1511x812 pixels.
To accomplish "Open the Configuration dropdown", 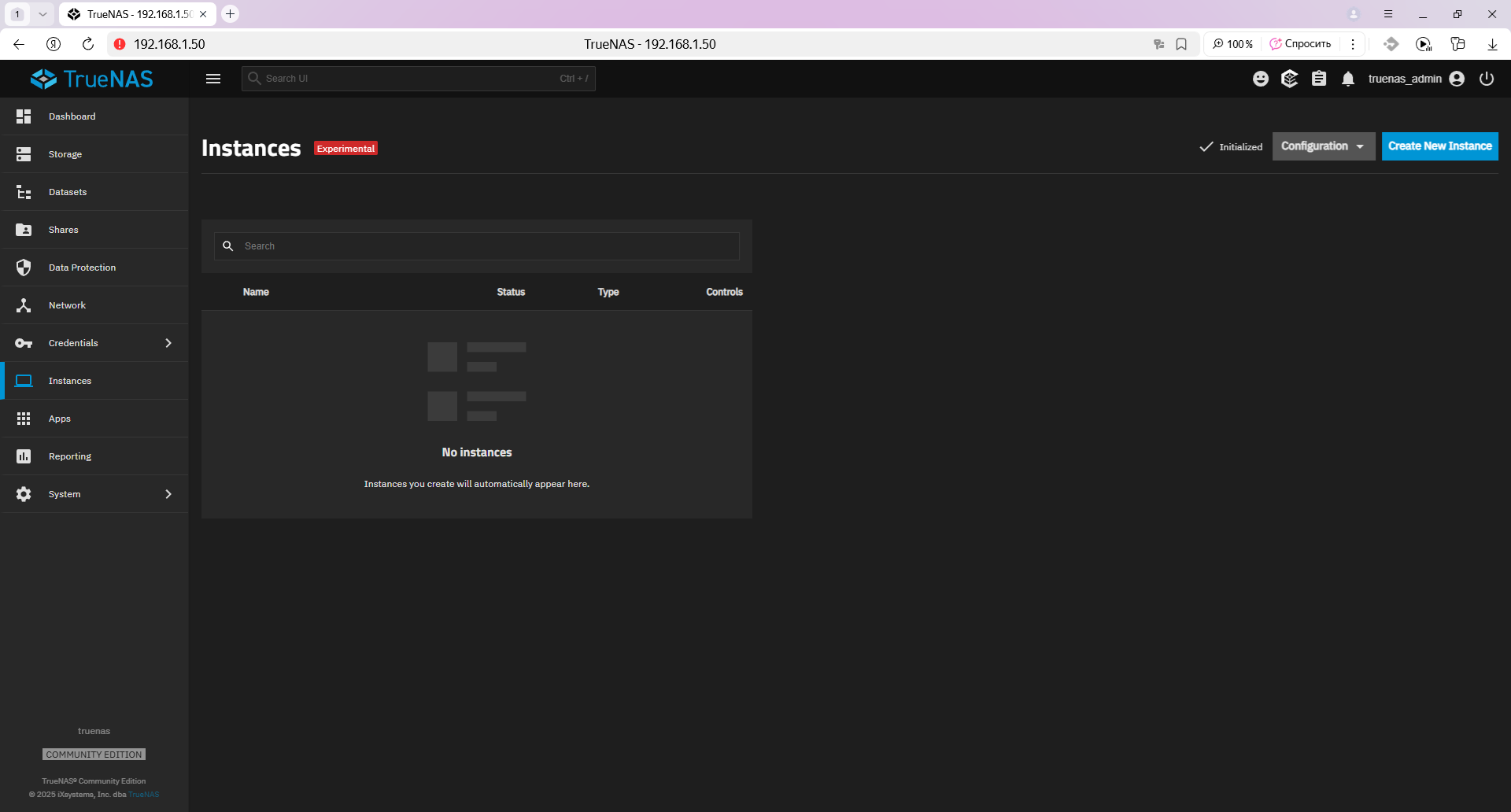I will tap(1324, 146).
